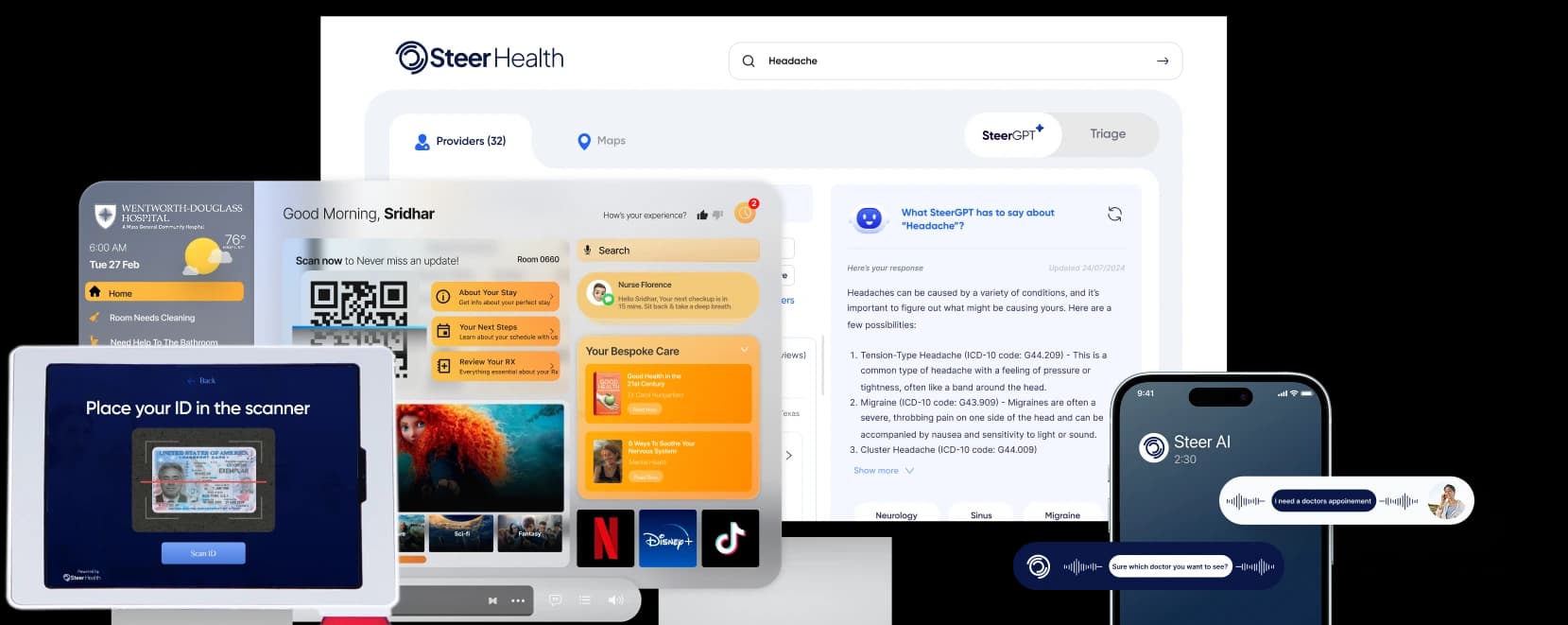Select the Home item in hospital sidebar
This screenshot has width=1568, height=625.
[x=164, y=293]
